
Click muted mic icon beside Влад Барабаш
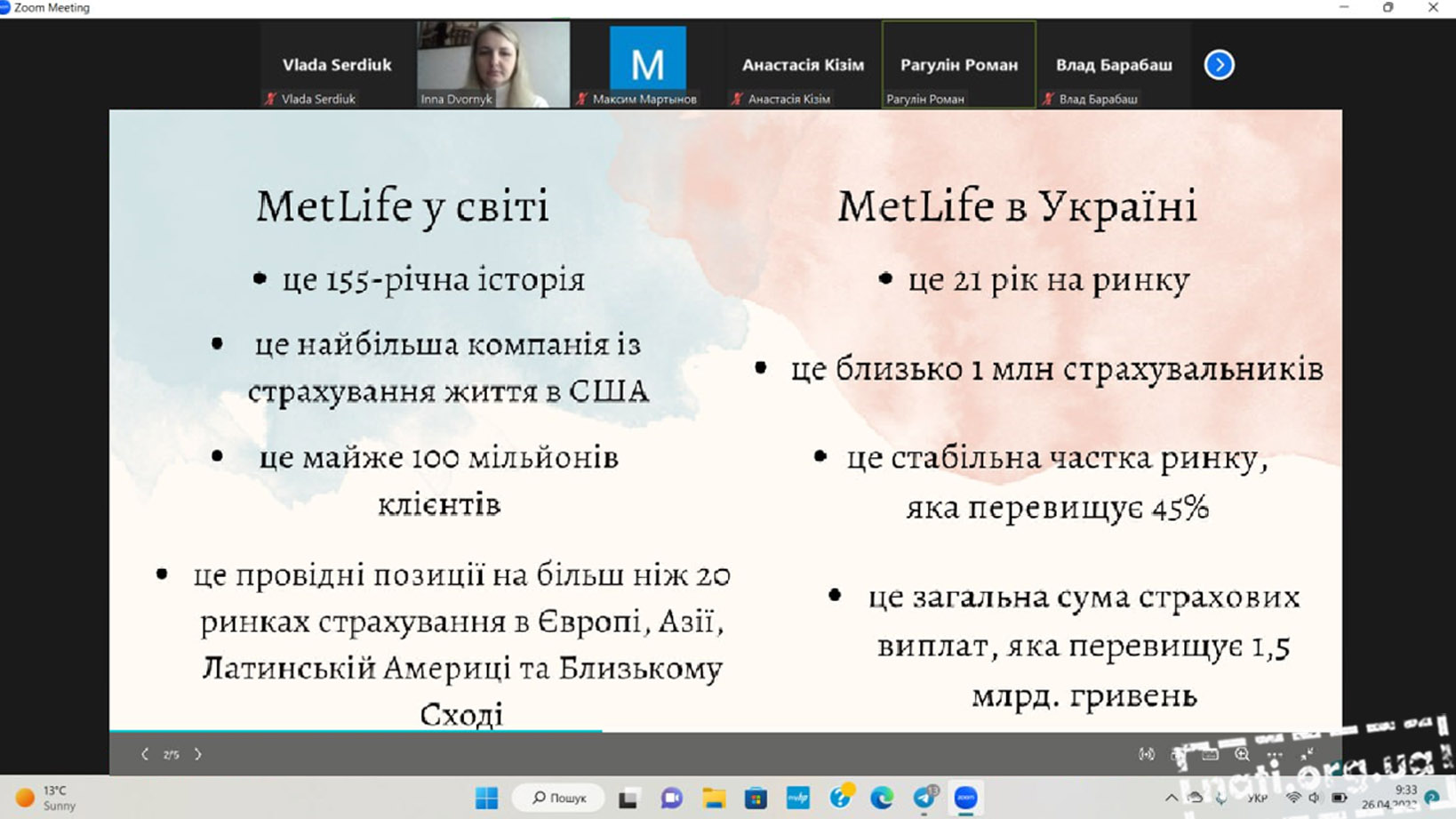point(1048,99)
